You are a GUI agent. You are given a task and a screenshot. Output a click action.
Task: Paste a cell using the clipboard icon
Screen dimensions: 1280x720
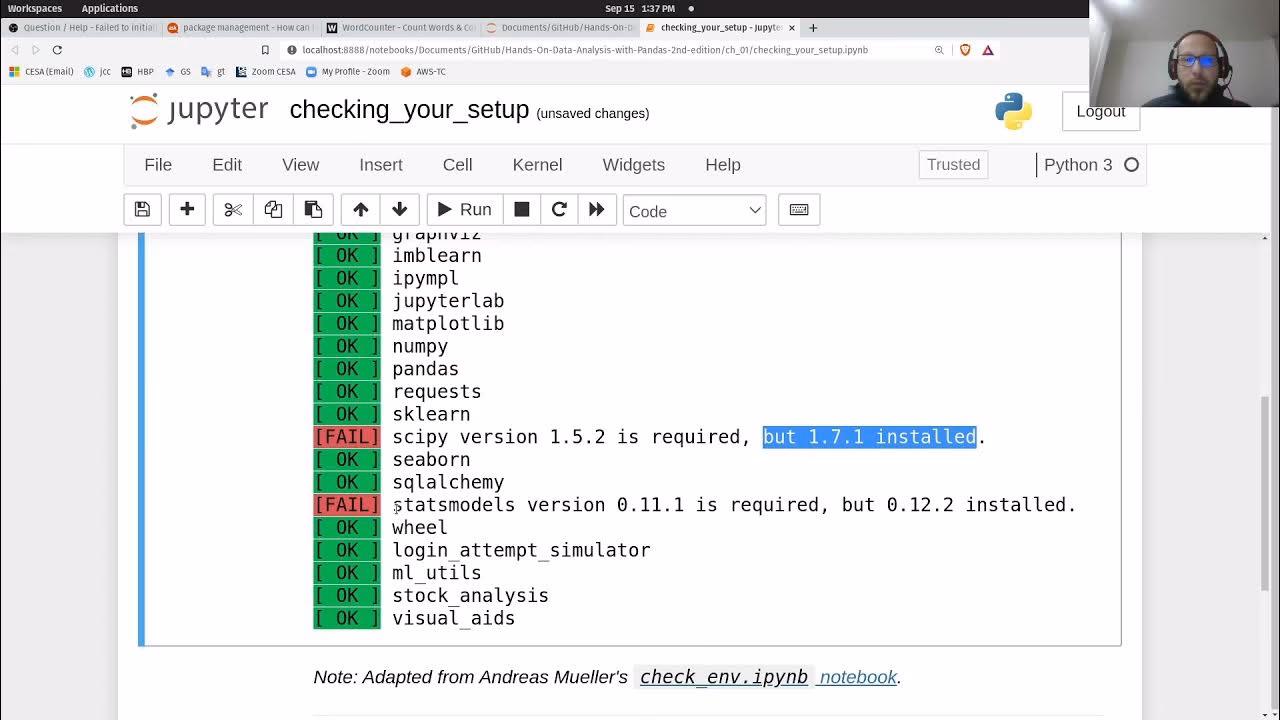(313, 209)
